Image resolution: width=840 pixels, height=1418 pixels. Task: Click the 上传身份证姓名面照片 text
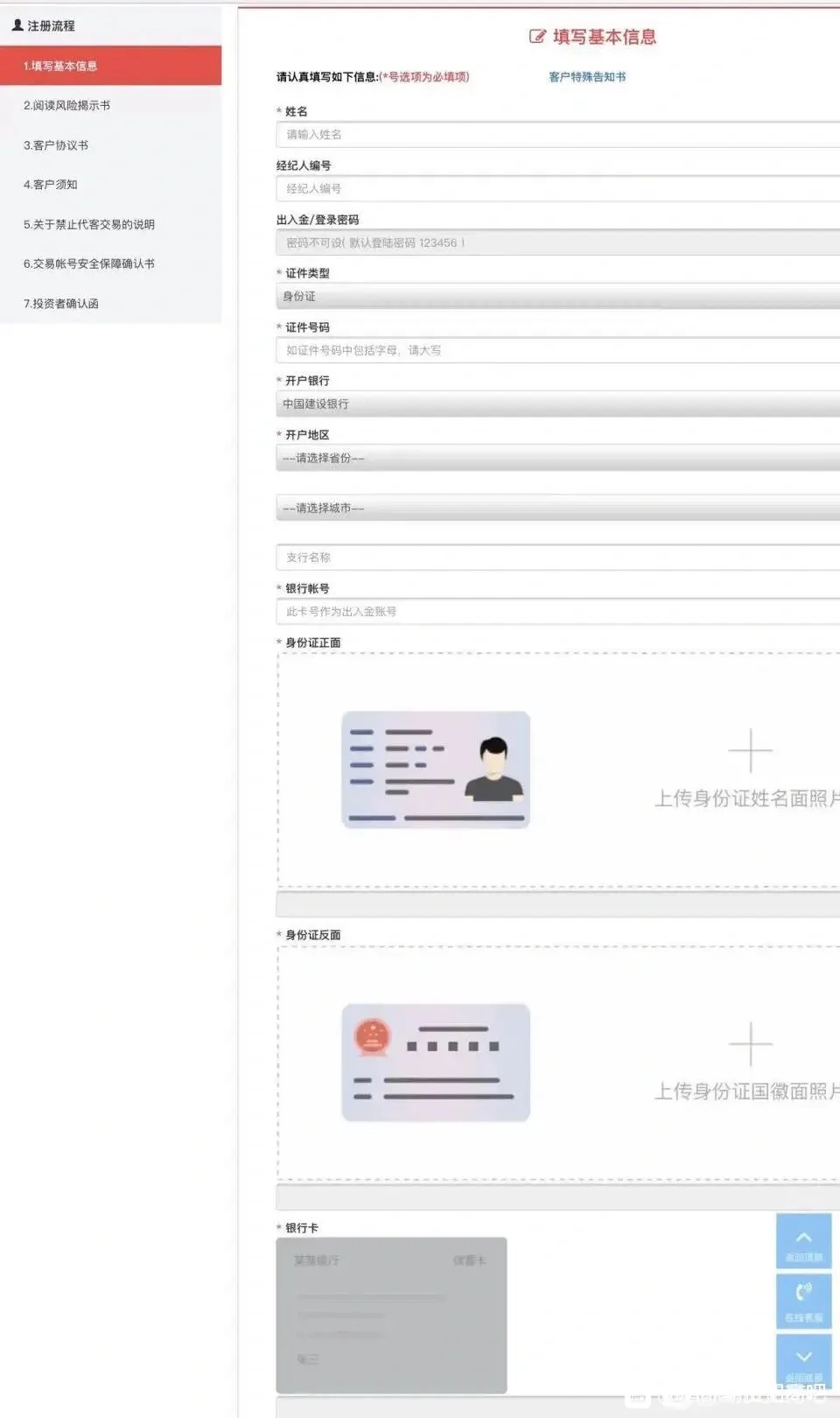(x=747, y=798)
